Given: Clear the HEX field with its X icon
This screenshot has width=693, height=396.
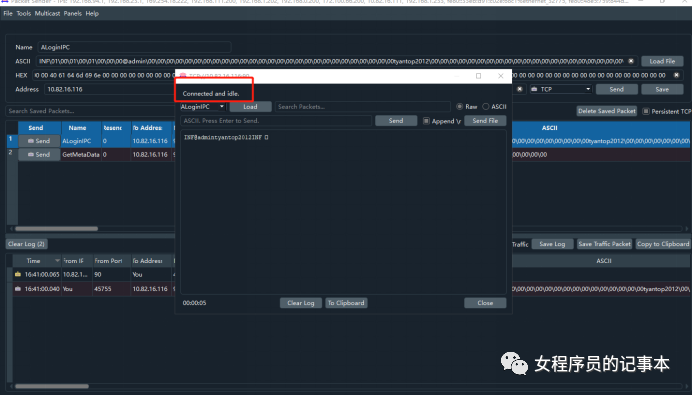Looking at the screenshot, I should (x=676, y=75).
